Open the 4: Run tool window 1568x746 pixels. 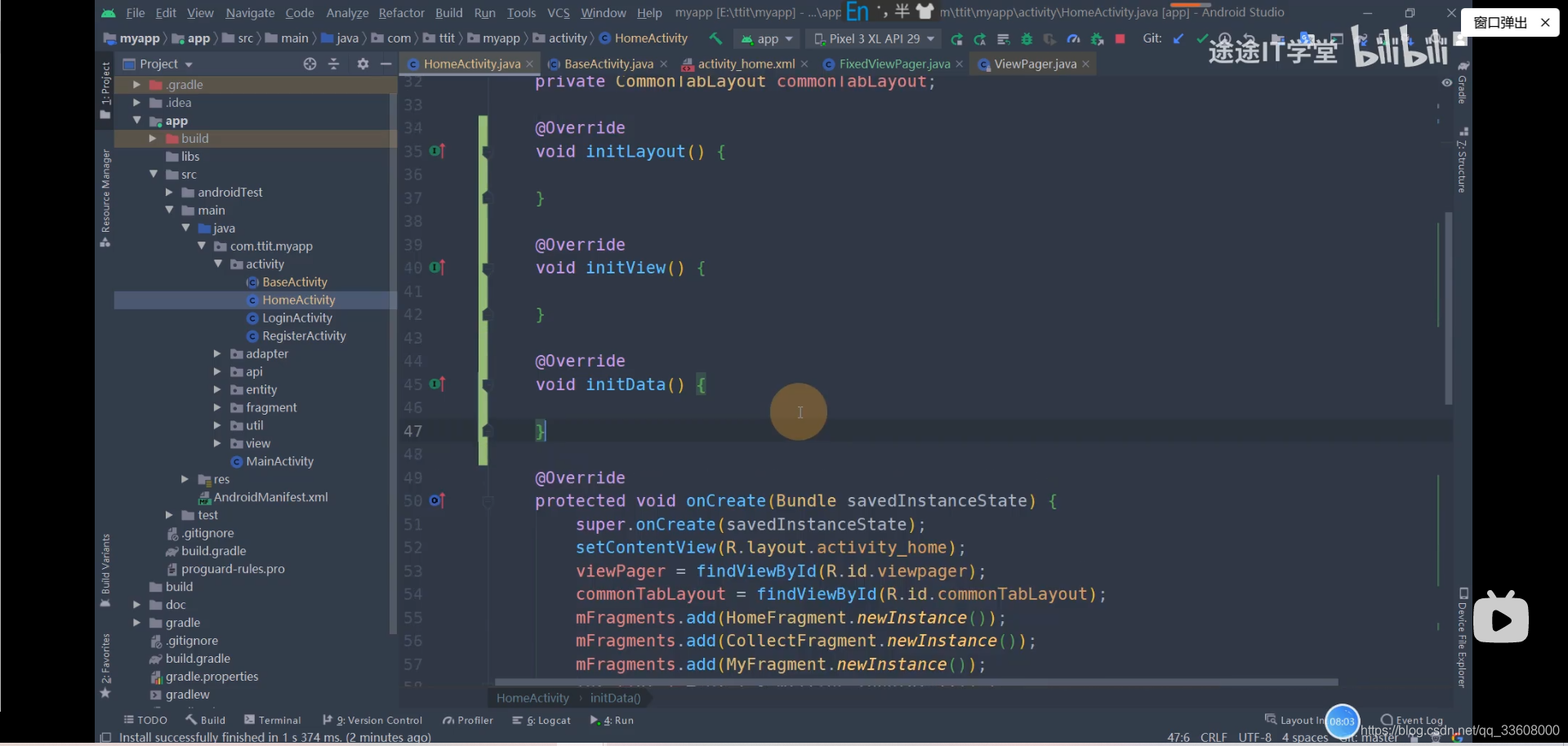612,720
